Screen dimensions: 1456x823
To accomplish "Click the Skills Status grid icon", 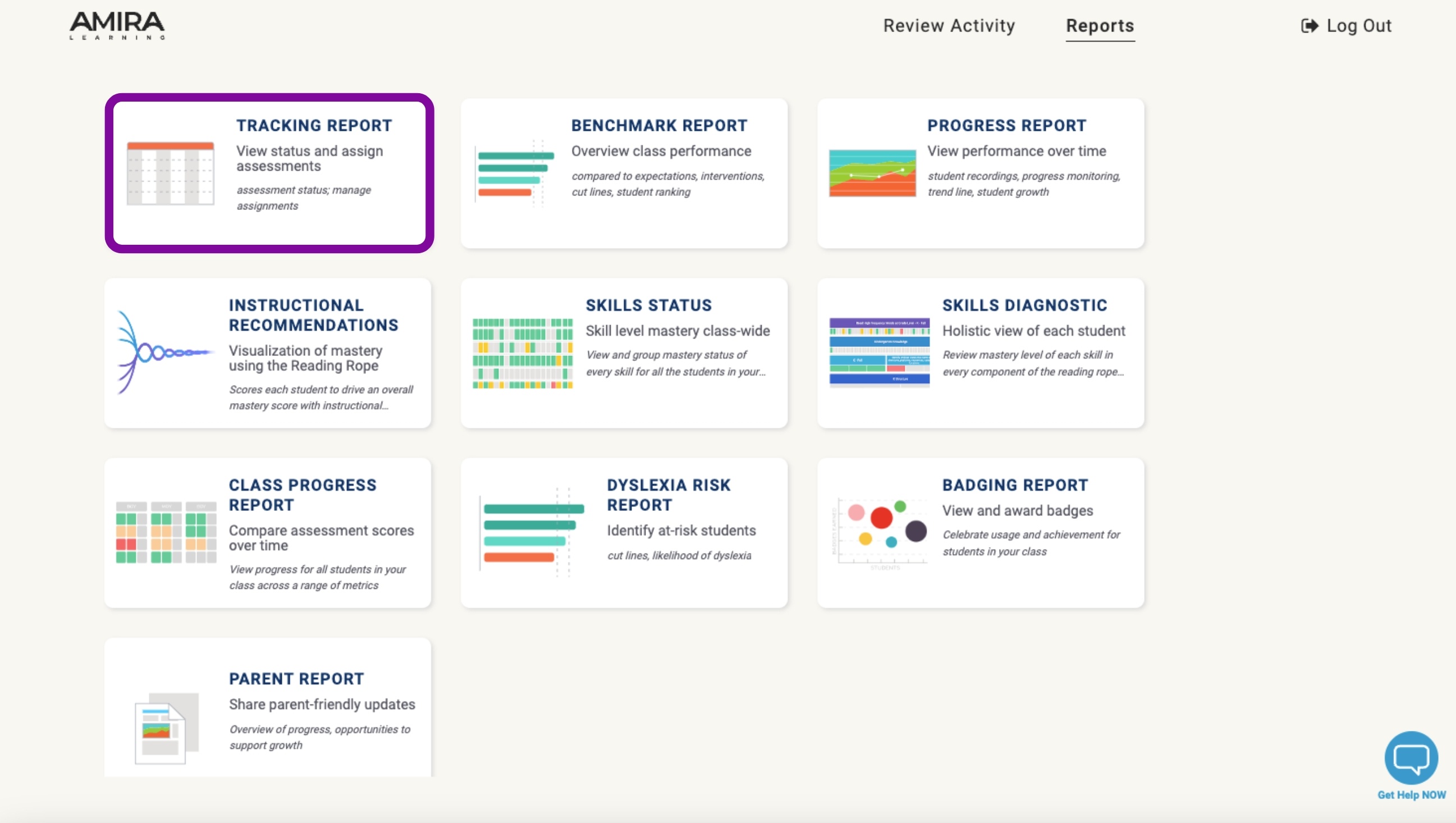I will tap(522, 353).
